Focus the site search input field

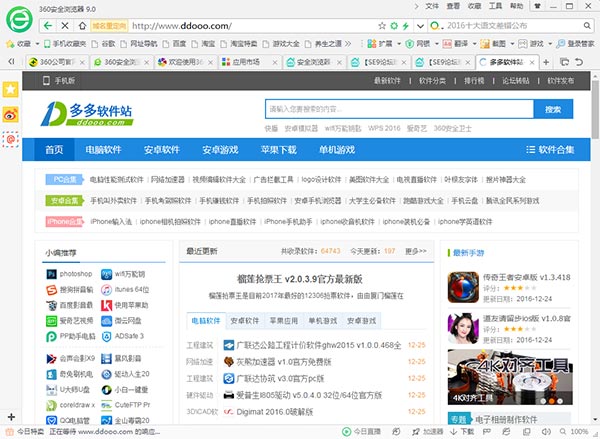(399, 109)
